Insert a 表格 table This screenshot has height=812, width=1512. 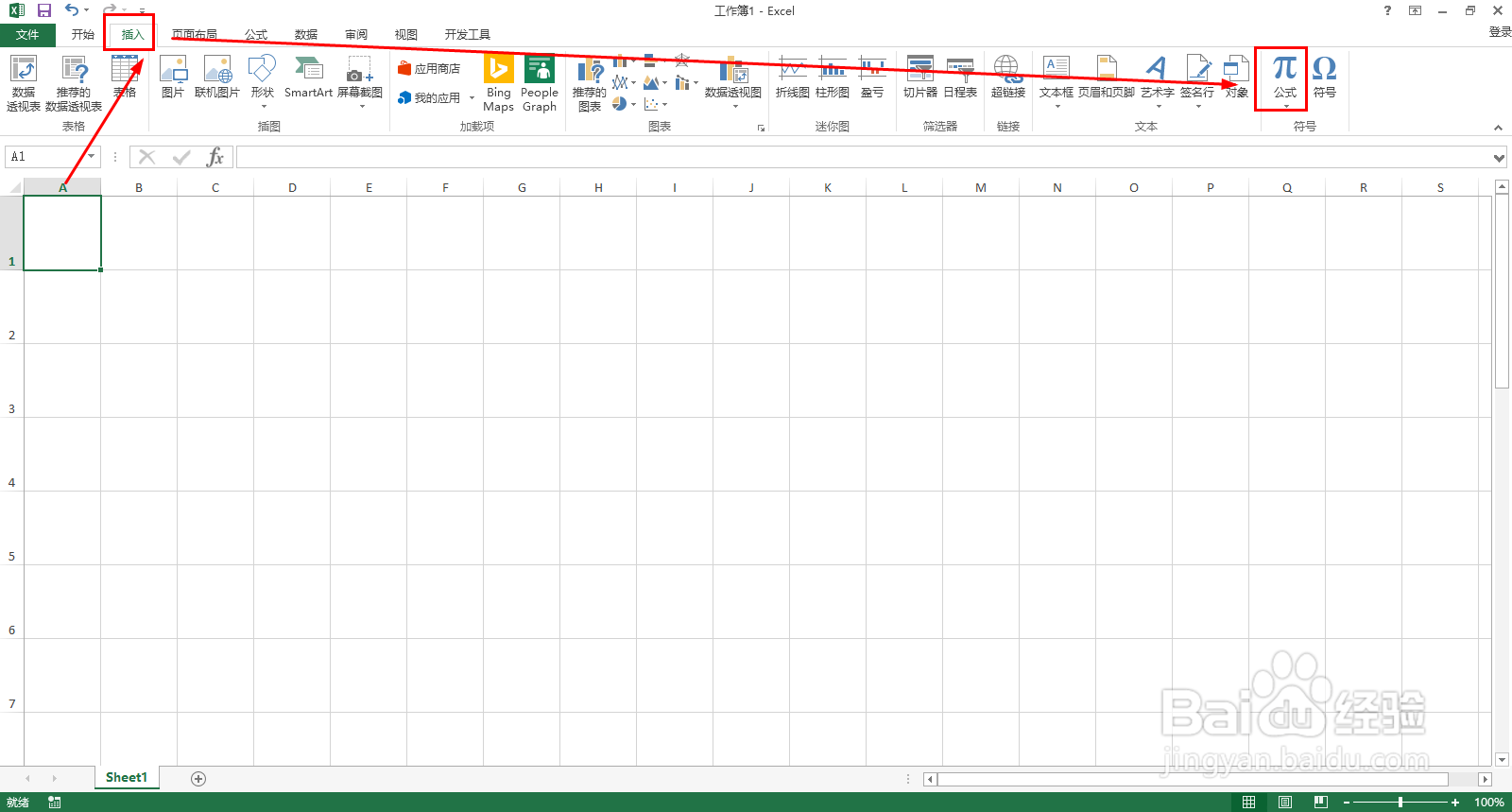coord(125,78)
